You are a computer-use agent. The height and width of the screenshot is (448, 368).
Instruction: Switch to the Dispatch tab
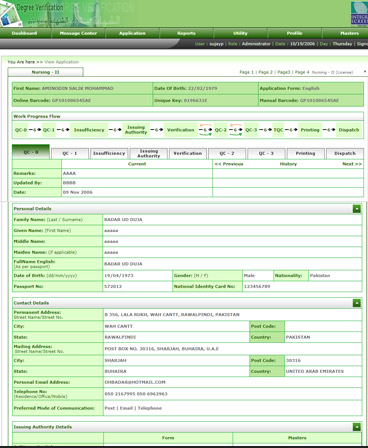pos(345,153)
